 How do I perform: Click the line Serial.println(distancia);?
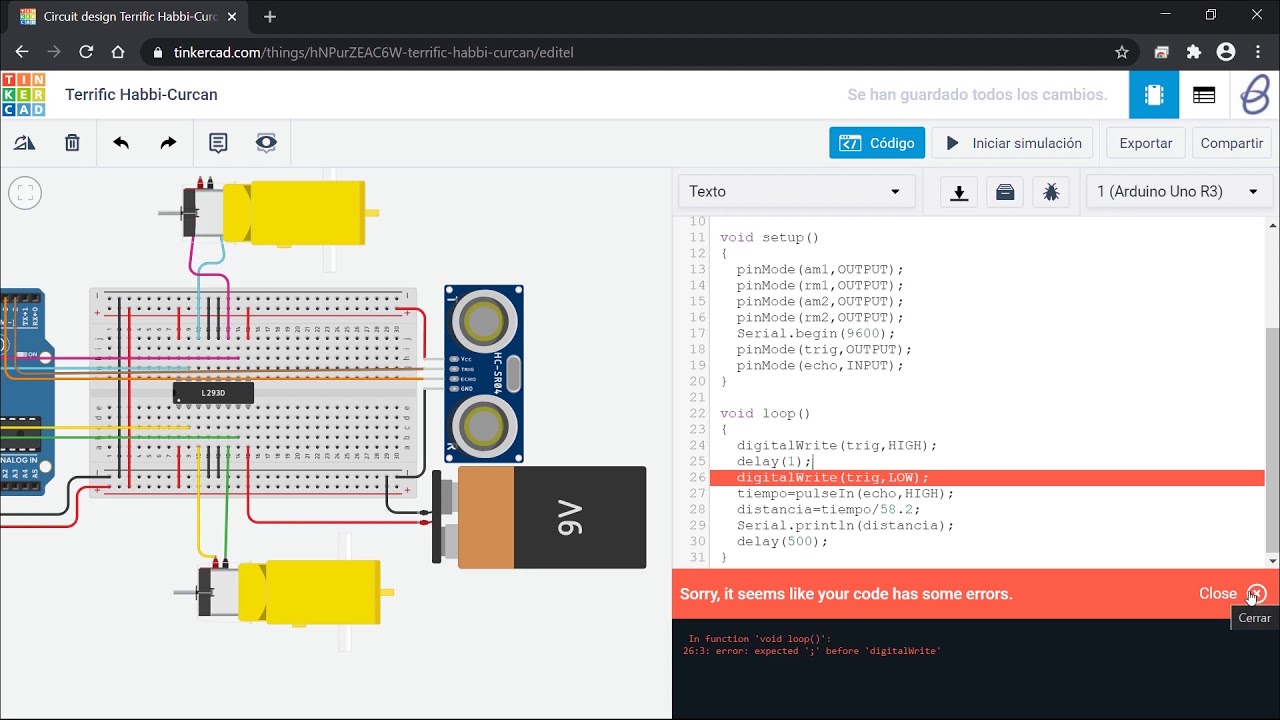[845, 526]
